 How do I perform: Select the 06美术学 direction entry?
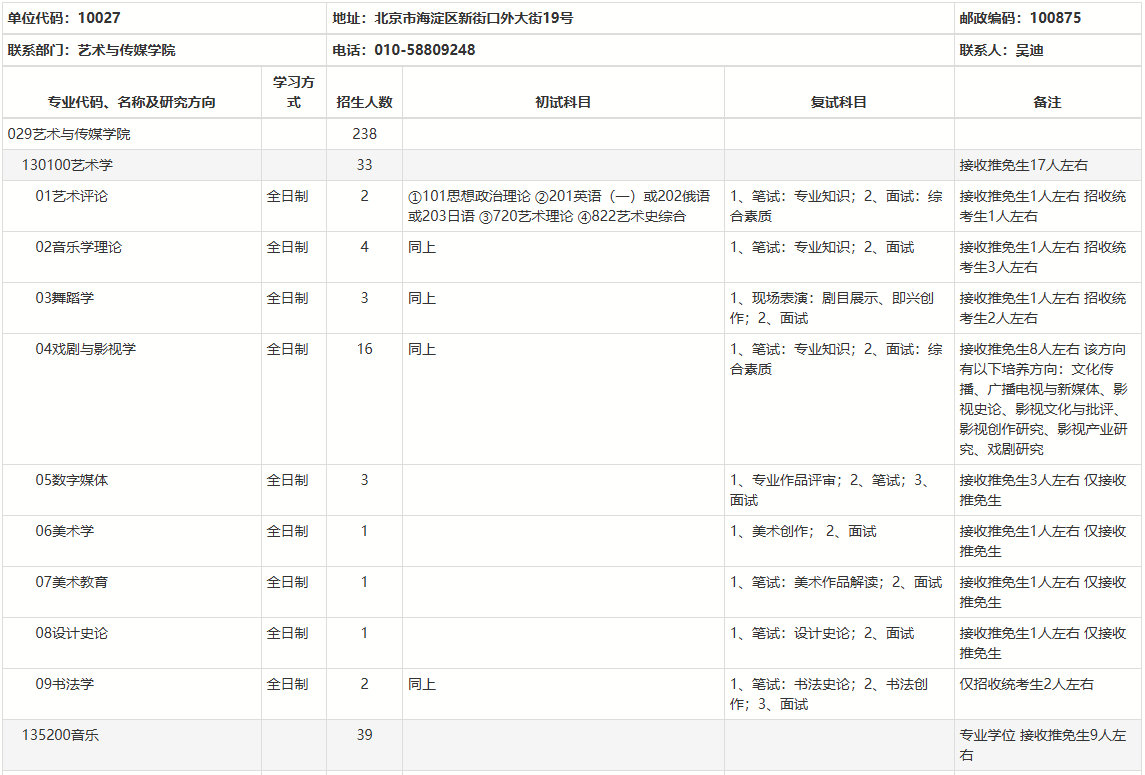coord(65,531)
